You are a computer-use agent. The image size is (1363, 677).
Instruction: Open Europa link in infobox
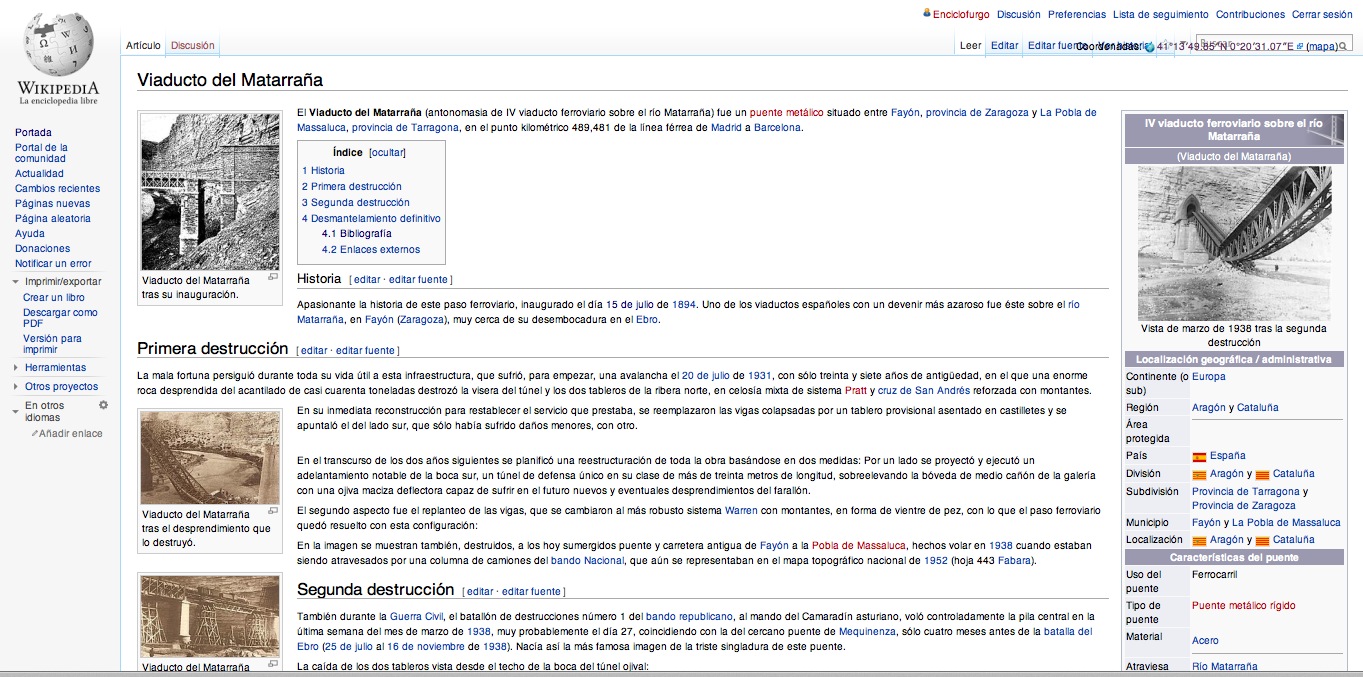click(x=1208, y=377)
